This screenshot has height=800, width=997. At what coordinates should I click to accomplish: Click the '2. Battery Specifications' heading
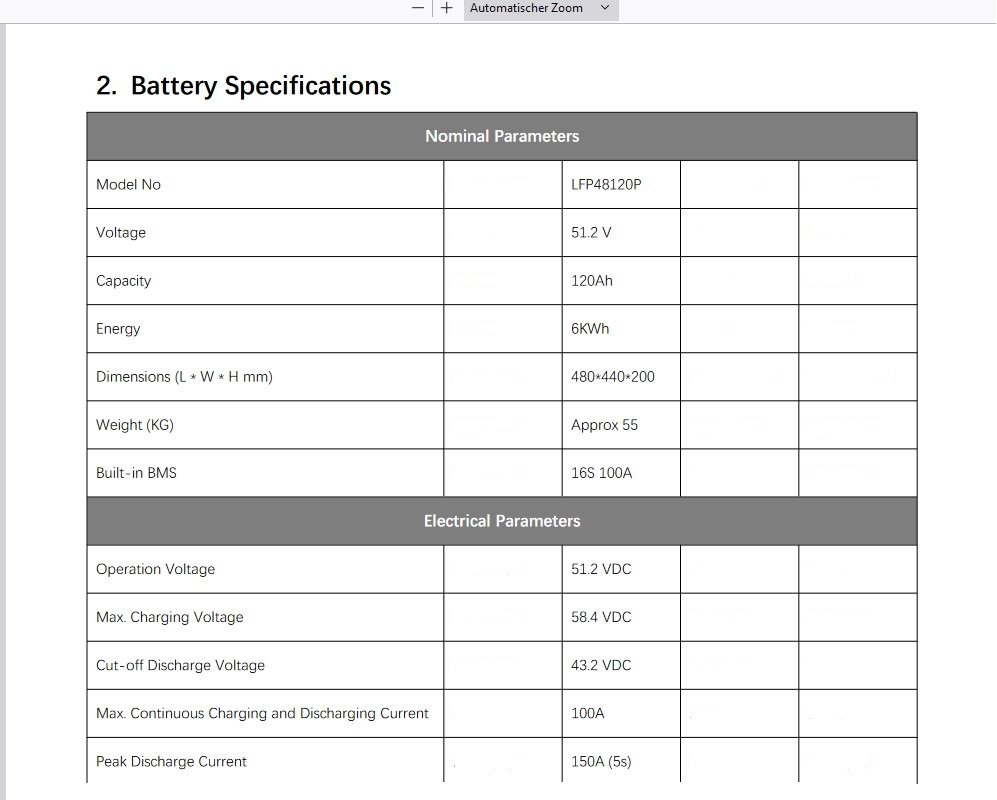tap(243, 86)
